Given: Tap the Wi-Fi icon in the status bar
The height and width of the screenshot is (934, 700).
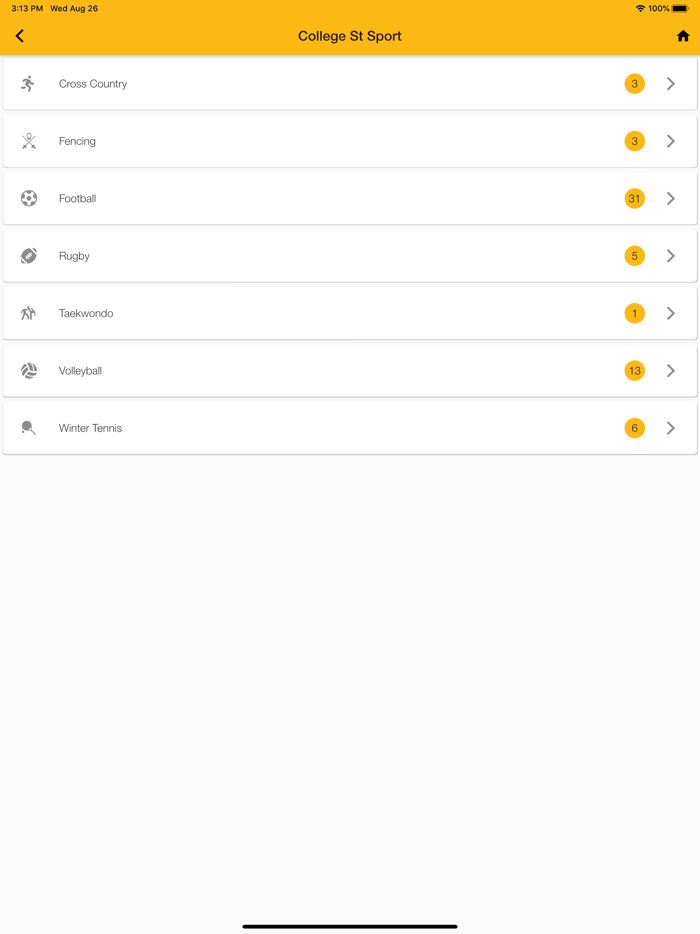Looking at the screenshot, I should coord(641,8).
